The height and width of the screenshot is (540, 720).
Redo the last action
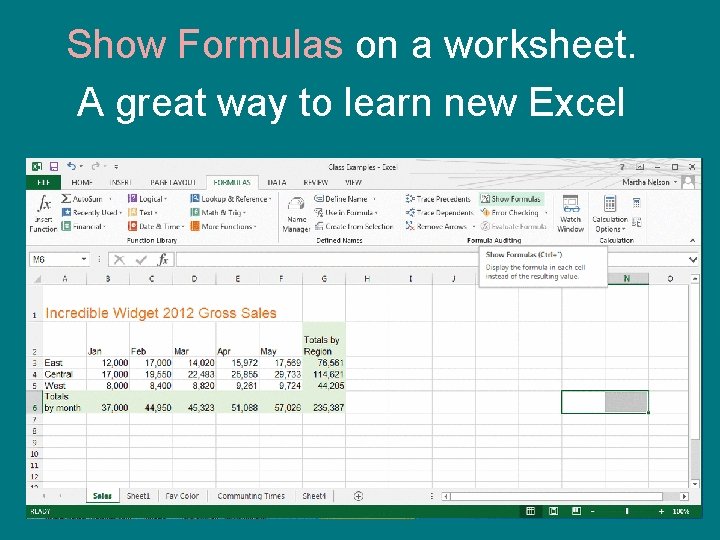pyautogui.click(x=96, y=166)
